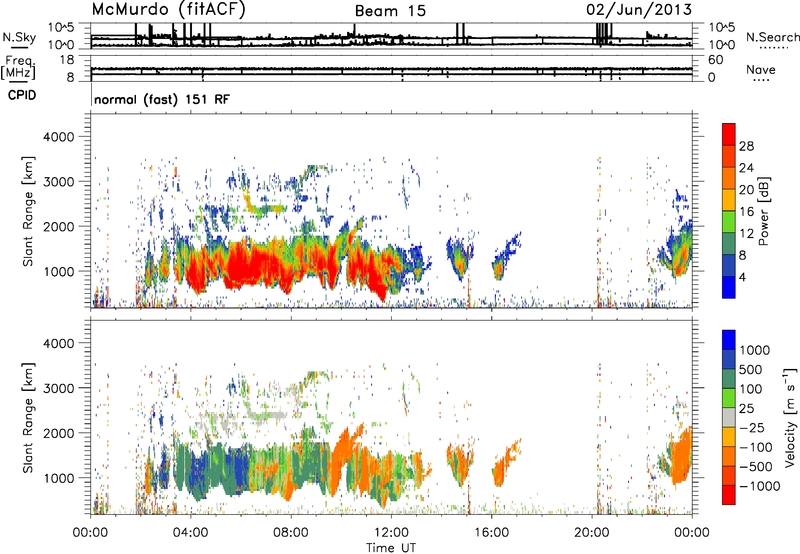Click the blue bottom of the power colorbar

pos(729,287)
